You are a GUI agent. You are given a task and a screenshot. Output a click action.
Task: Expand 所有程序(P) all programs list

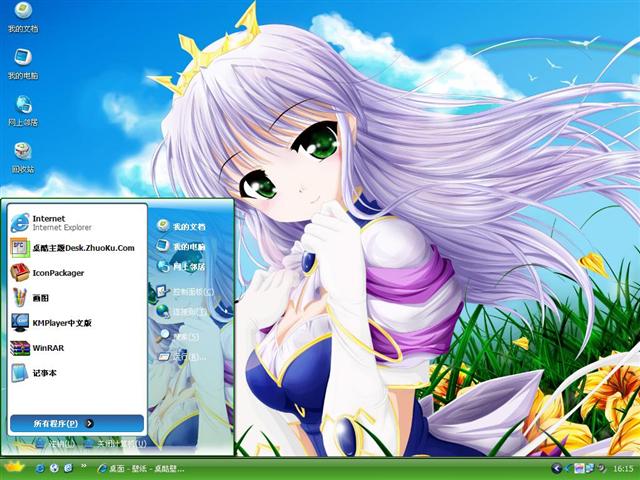coord(77,423)
